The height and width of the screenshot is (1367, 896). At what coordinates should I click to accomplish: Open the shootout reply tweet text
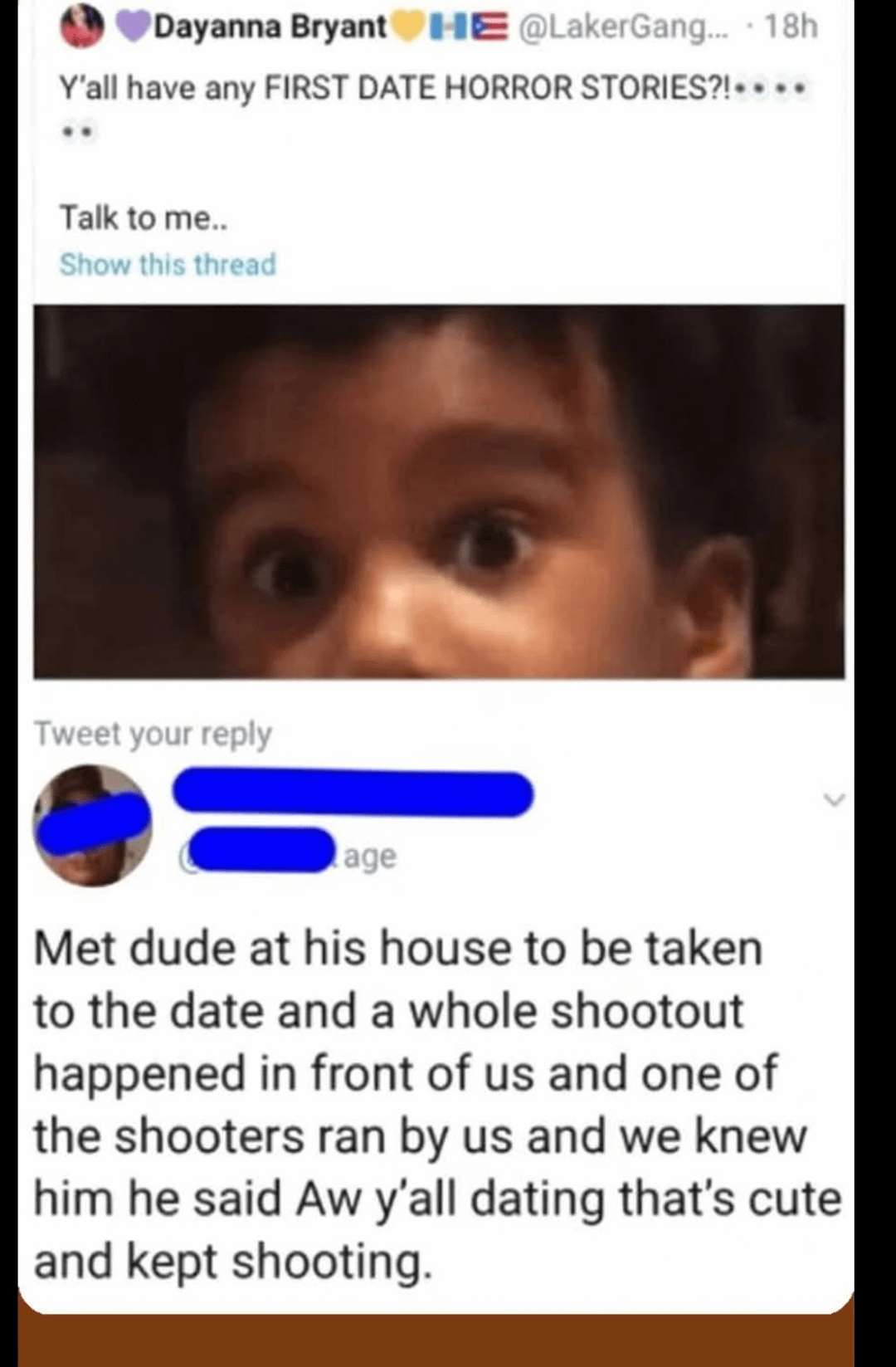click(437, 1105)
